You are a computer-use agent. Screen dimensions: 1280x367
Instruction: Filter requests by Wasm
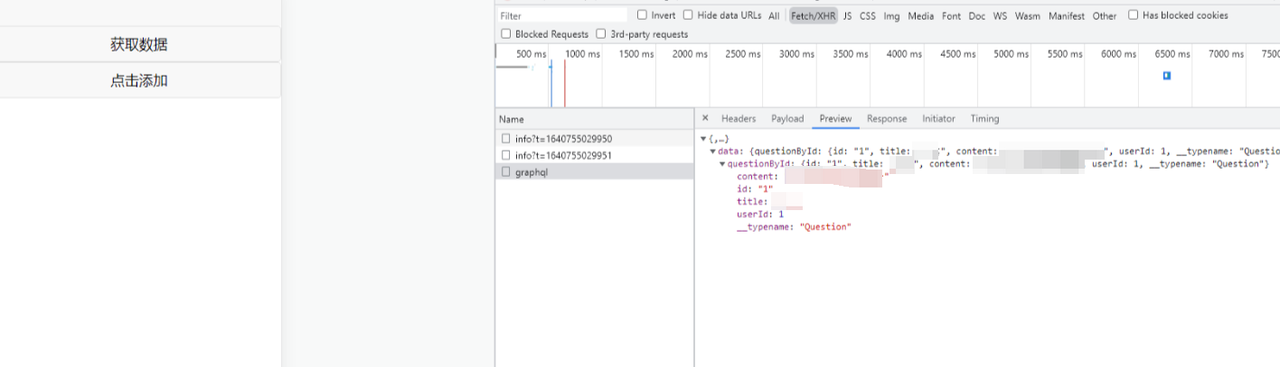point(1027,16)
